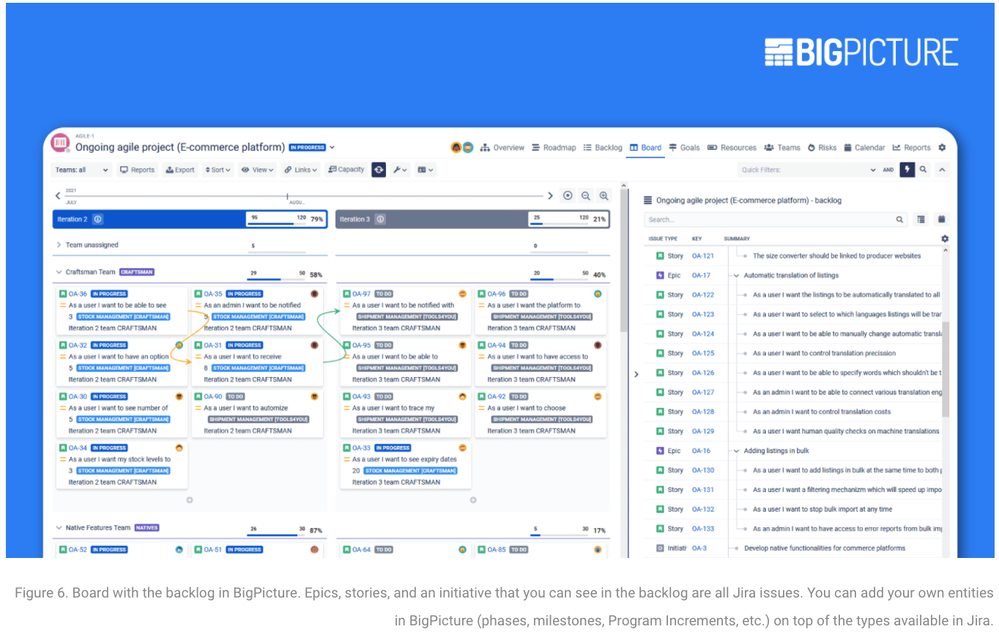This screenshot has height=634, width=999.
Task: Click the backlog Search field
Action: click(775, 220)
